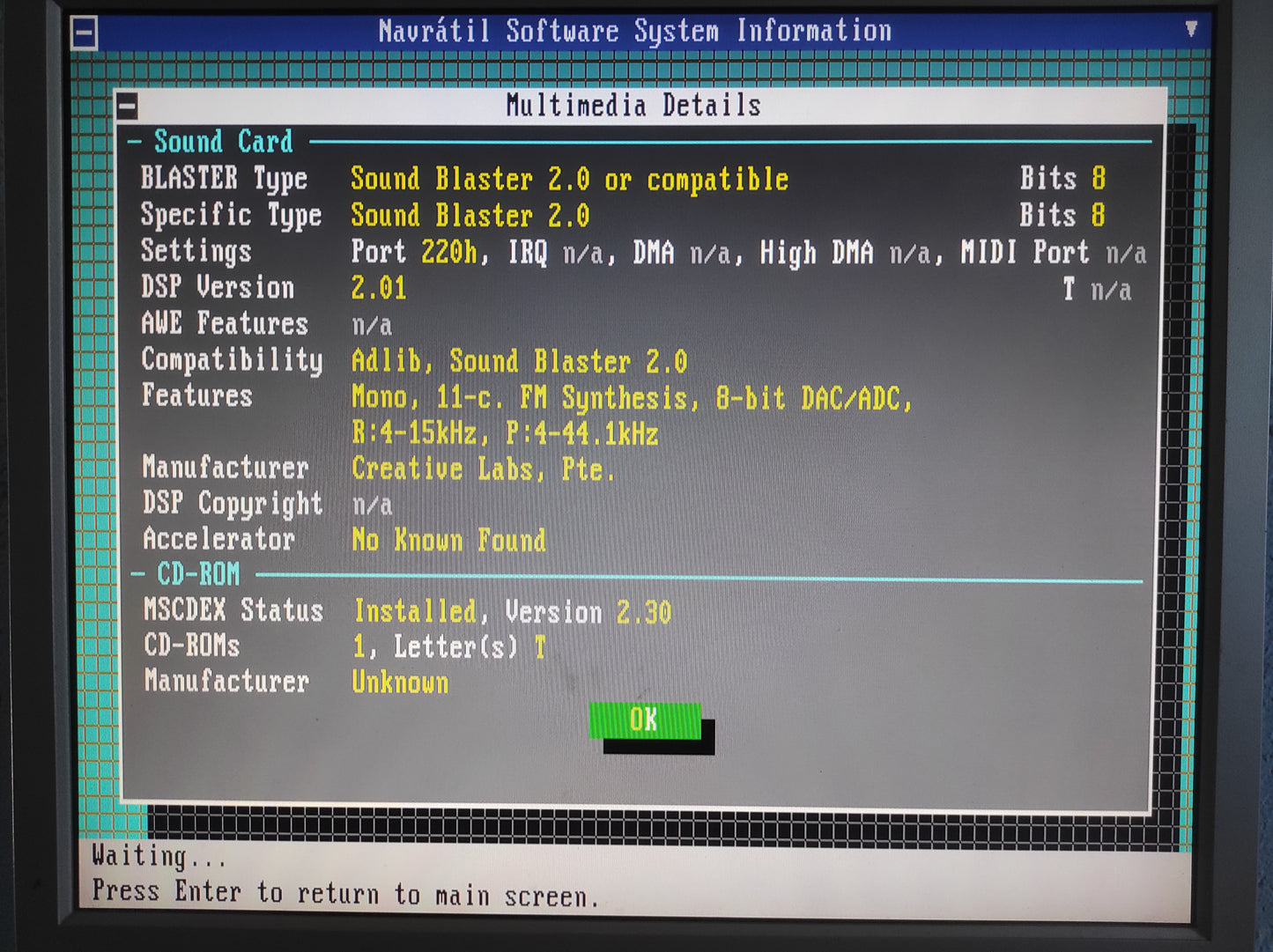Click value "Sound Blaster 2.0 or compatible"
The image size is (1273, 952).
[569, 180]
